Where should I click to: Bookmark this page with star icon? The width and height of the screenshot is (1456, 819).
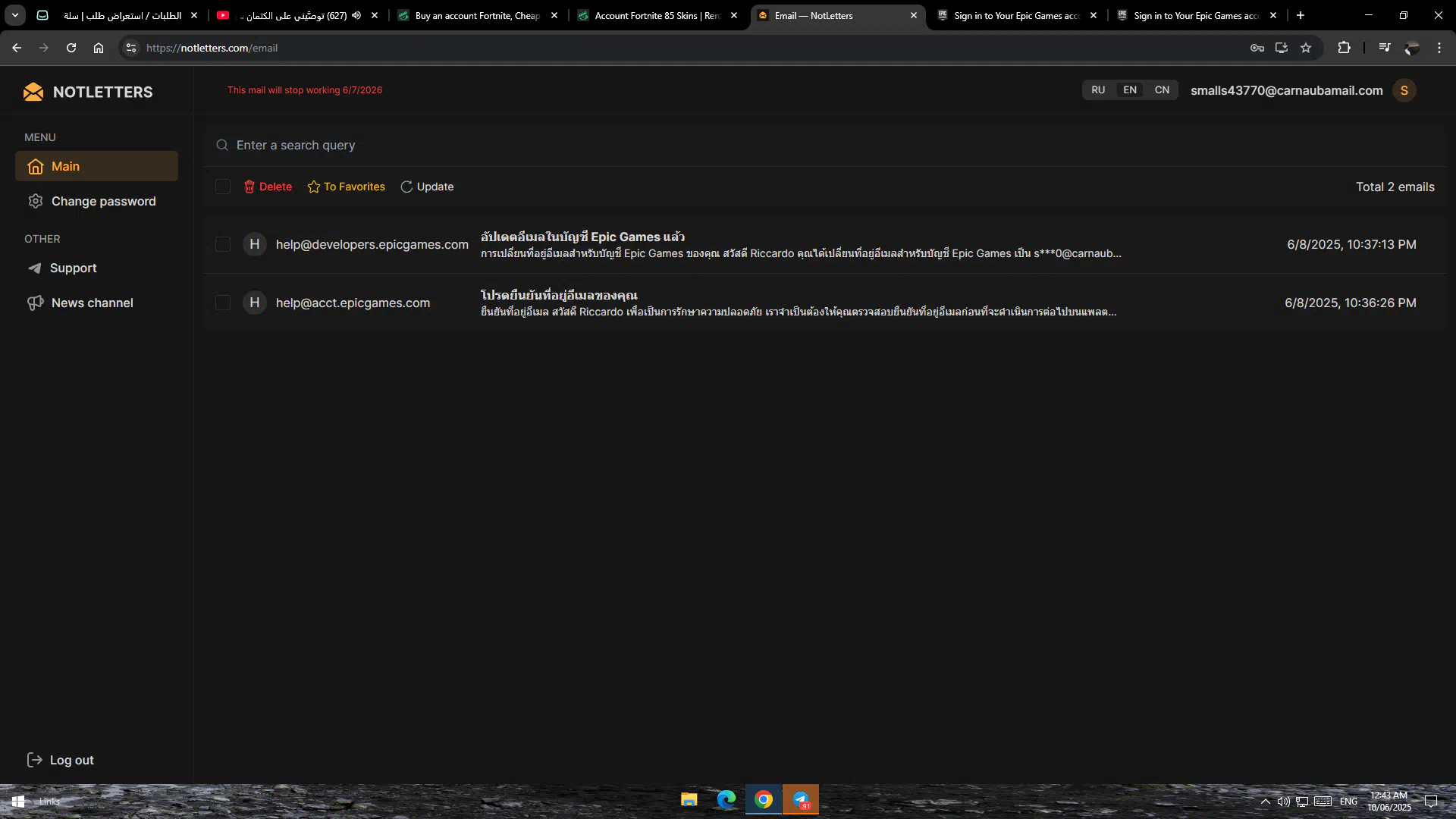tap(1306, 48)
